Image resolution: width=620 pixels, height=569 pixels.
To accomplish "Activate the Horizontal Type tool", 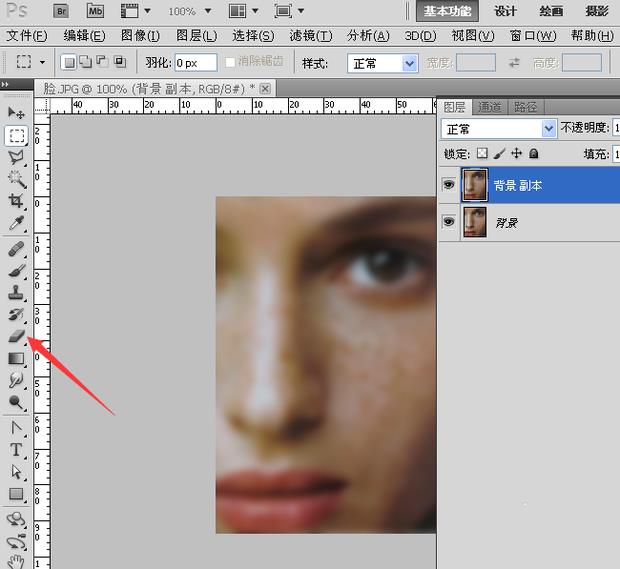I will pos(17,449).
